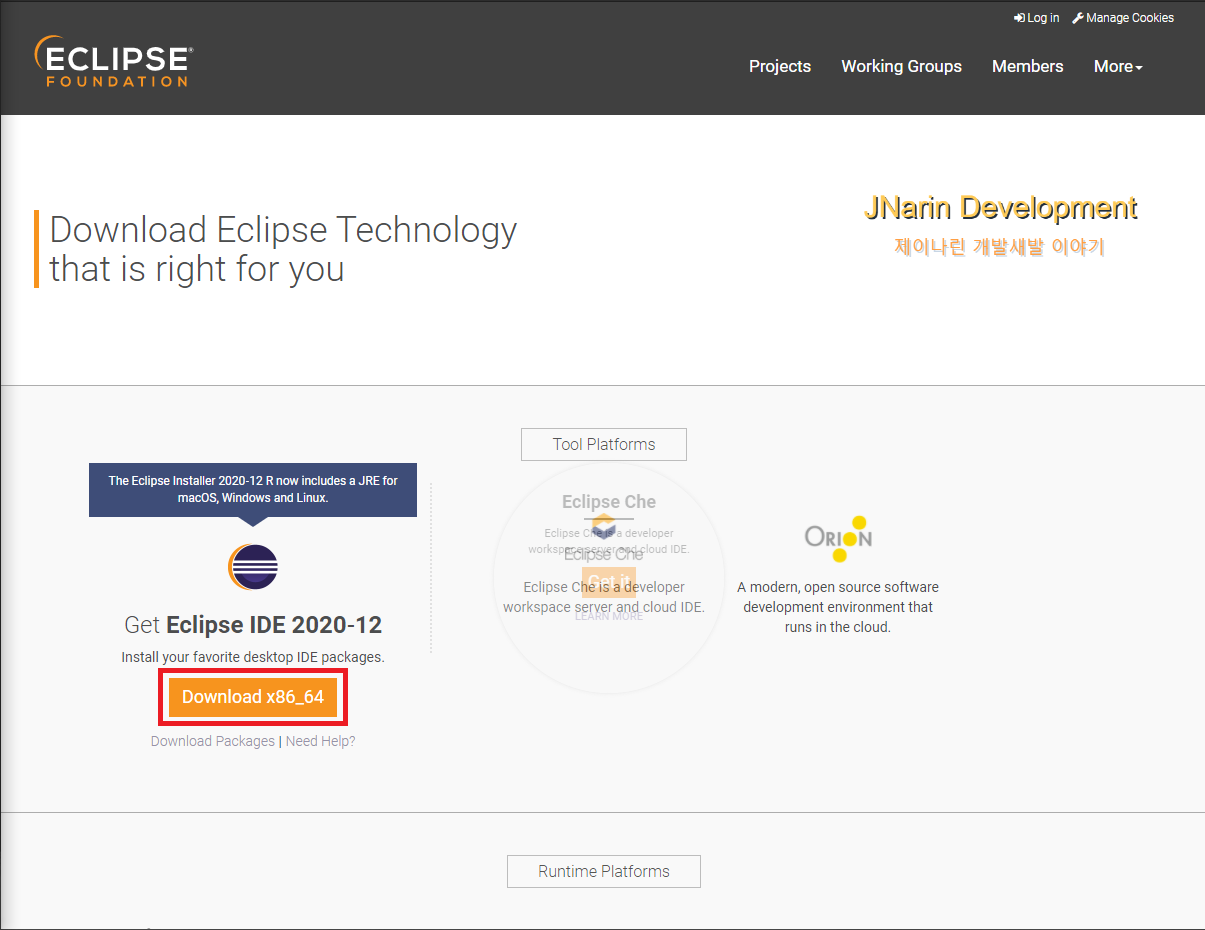Open Manage Cookies
Image resolution: width=1205 pixels, height=930 pixels.
1123,18
